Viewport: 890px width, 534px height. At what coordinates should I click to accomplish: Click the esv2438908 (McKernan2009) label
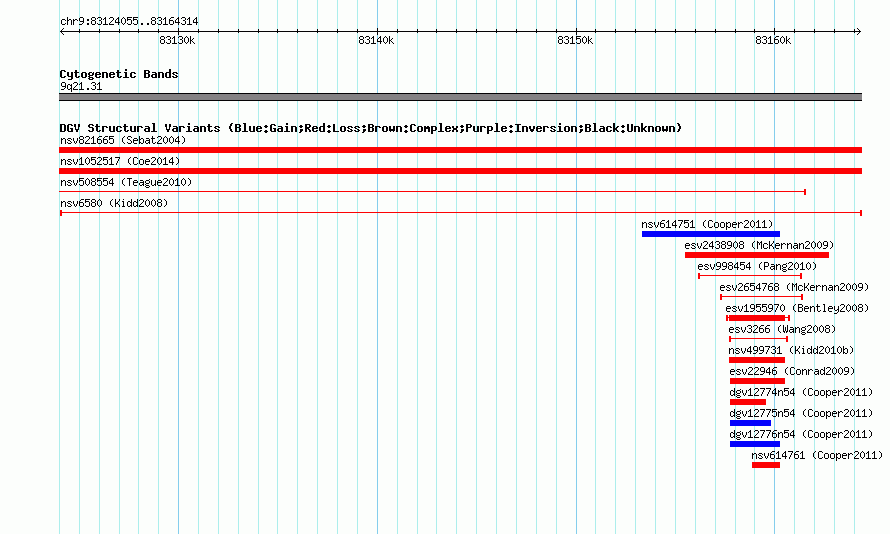[759, 245]
